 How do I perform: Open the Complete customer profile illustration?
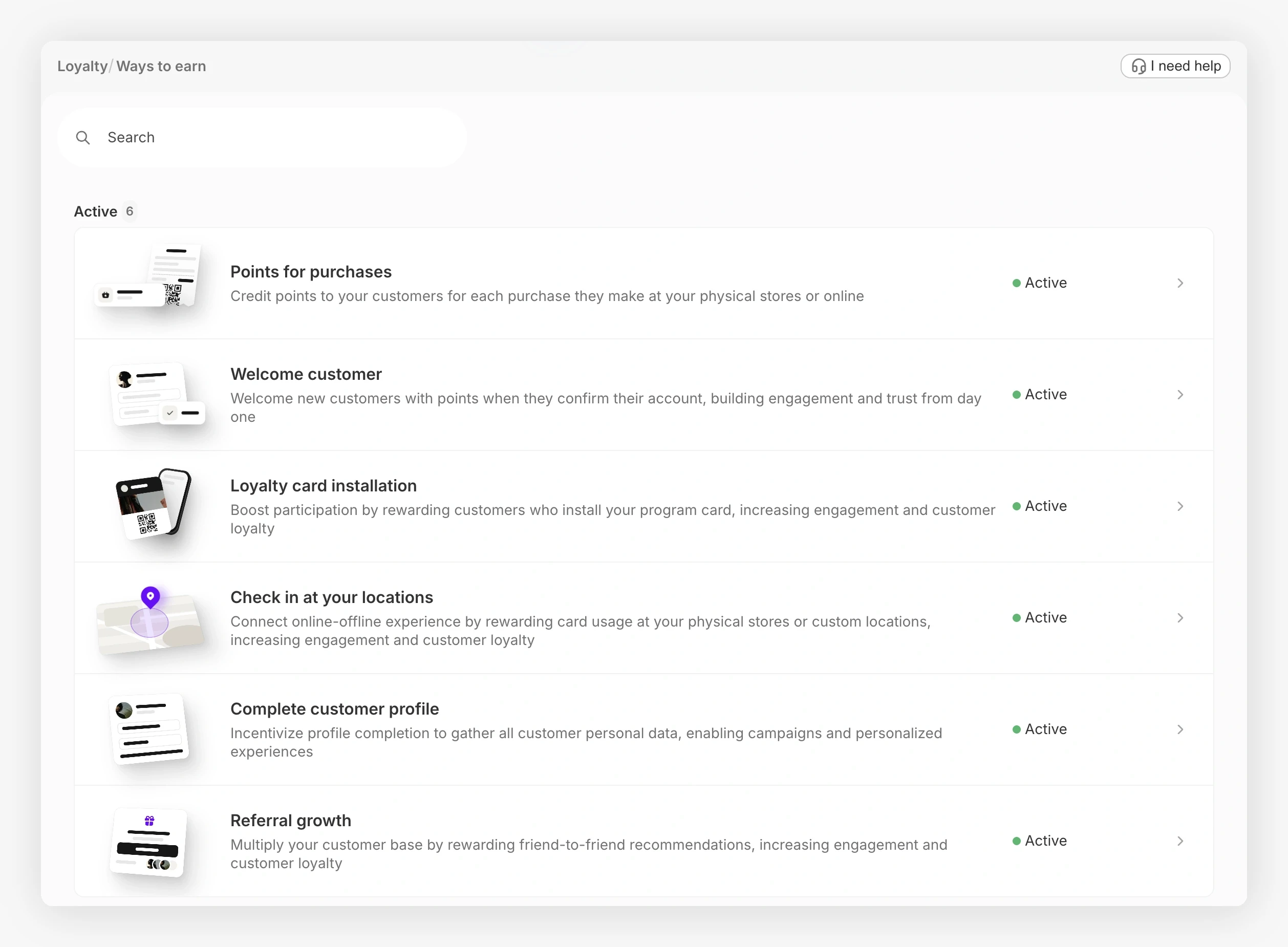tap(149, 730)
